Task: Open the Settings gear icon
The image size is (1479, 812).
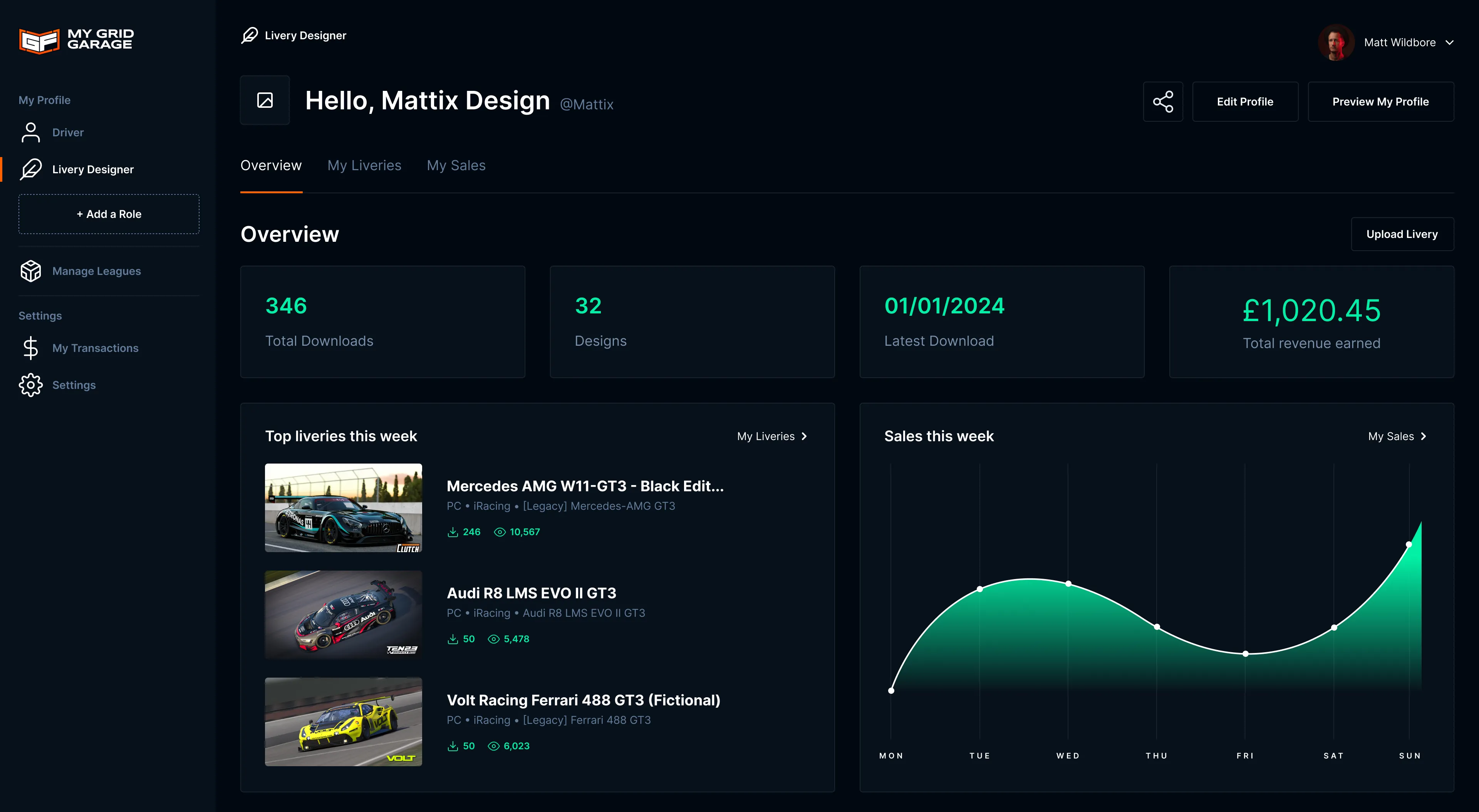Action: pos(30,385)
